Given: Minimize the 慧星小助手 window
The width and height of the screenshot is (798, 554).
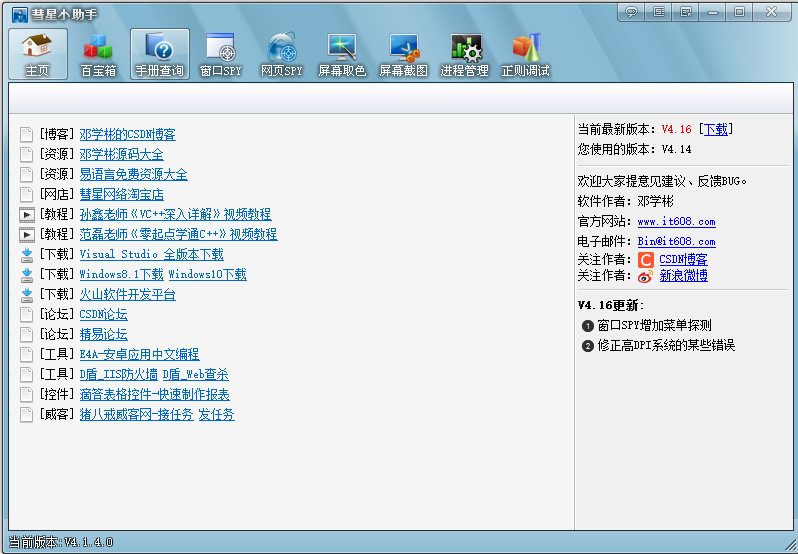Looking at the screenshot, I should coord(712,12).
